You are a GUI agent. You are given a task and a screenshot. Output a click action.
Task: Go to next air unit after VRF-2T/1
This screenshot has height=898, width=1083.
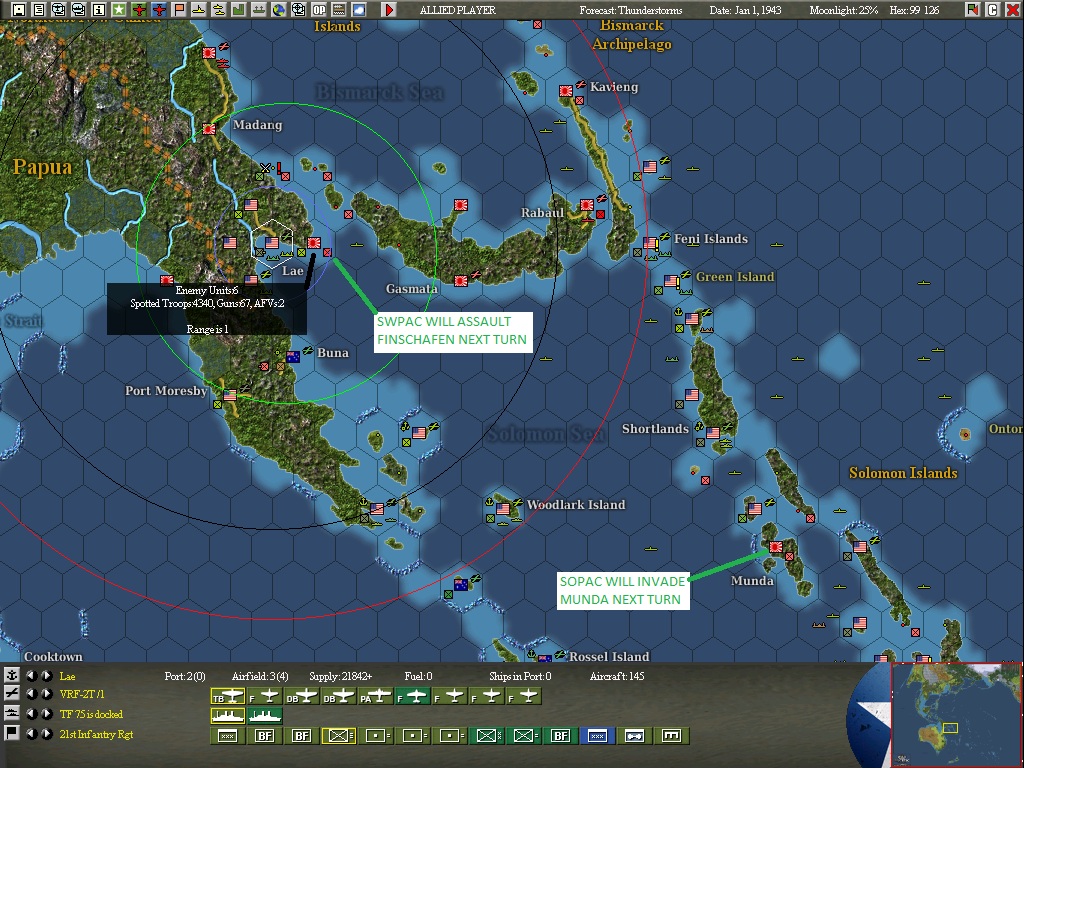click(x=46, y=694)
